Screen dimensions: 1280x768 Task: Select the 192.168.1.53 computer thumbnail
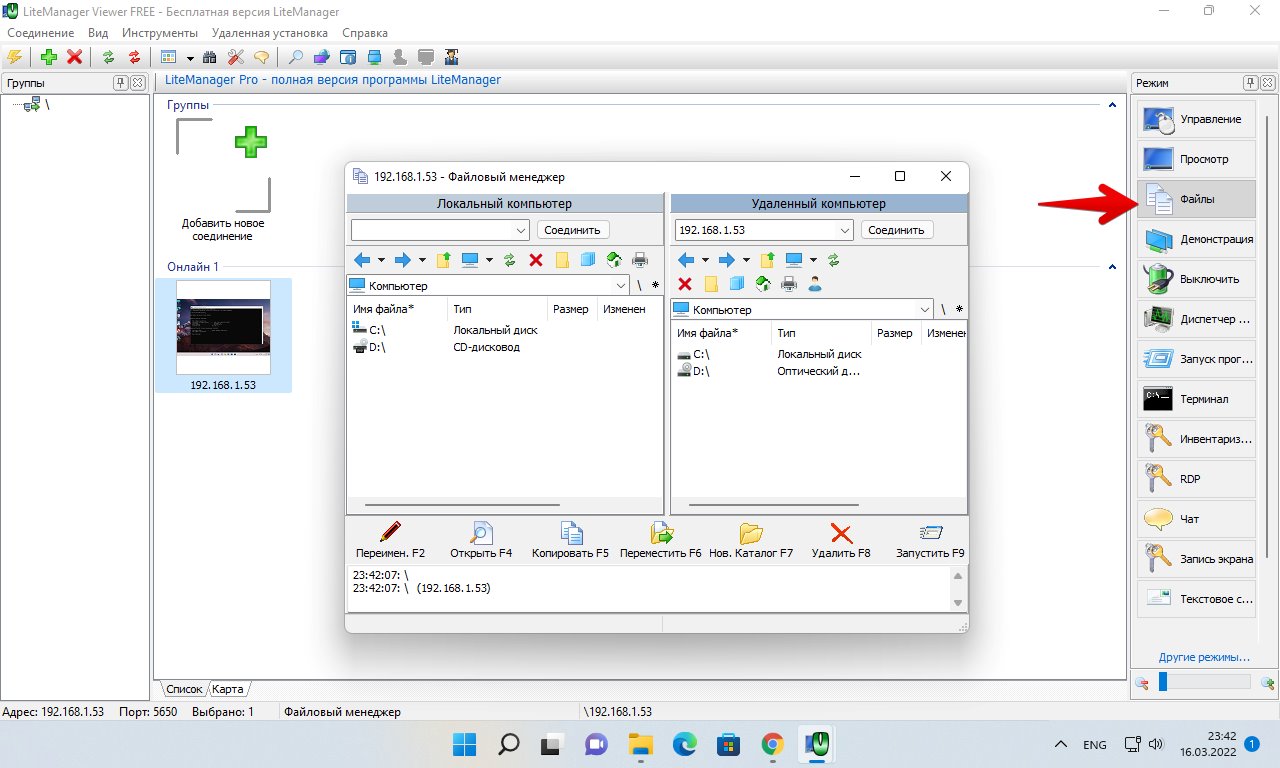click(223, 334)
